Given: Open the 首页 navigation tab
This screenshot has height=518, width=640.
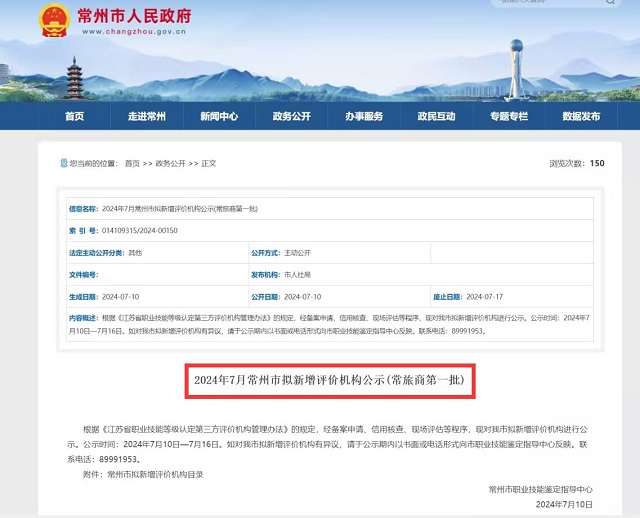Looking at the screenshot, I should (74, 116).
